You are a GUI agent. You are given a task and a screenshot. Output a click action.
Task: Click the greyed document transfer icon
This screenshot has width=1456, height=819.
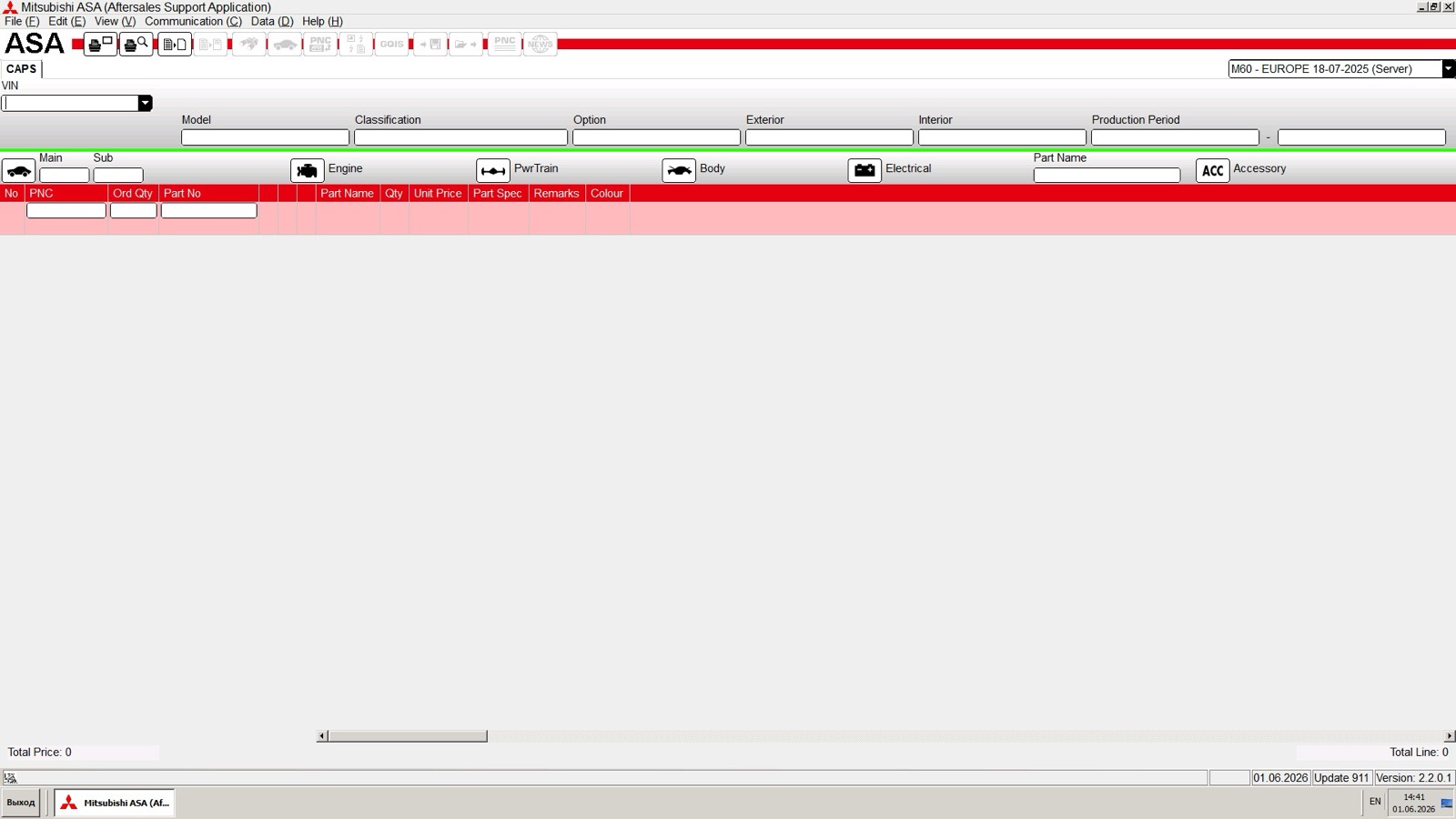pos(211,44)
